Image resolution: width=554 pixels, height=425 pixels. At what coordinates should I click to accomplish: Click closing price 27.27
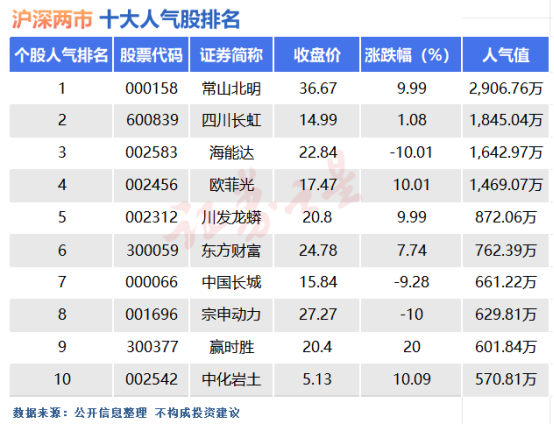[x=318, y=314]
